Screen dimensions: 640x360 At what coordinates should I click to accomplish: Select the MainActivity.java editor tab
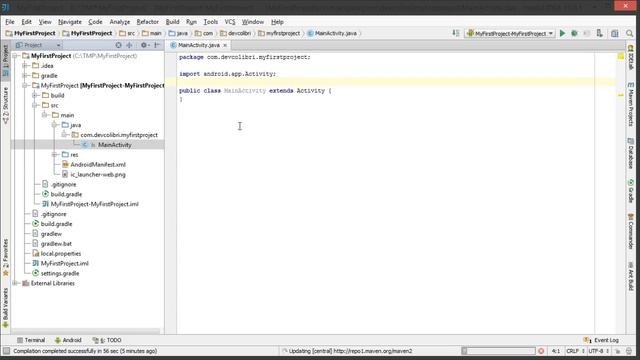(x=198, y=45)
